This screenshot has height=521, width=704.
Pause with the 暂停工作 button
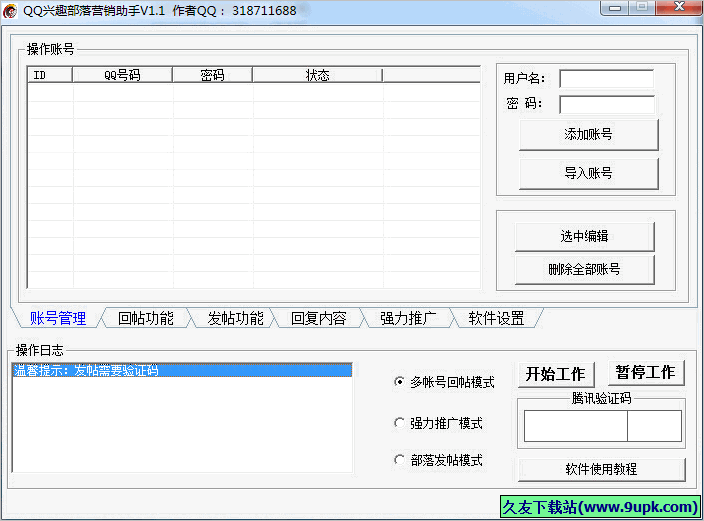646,372
